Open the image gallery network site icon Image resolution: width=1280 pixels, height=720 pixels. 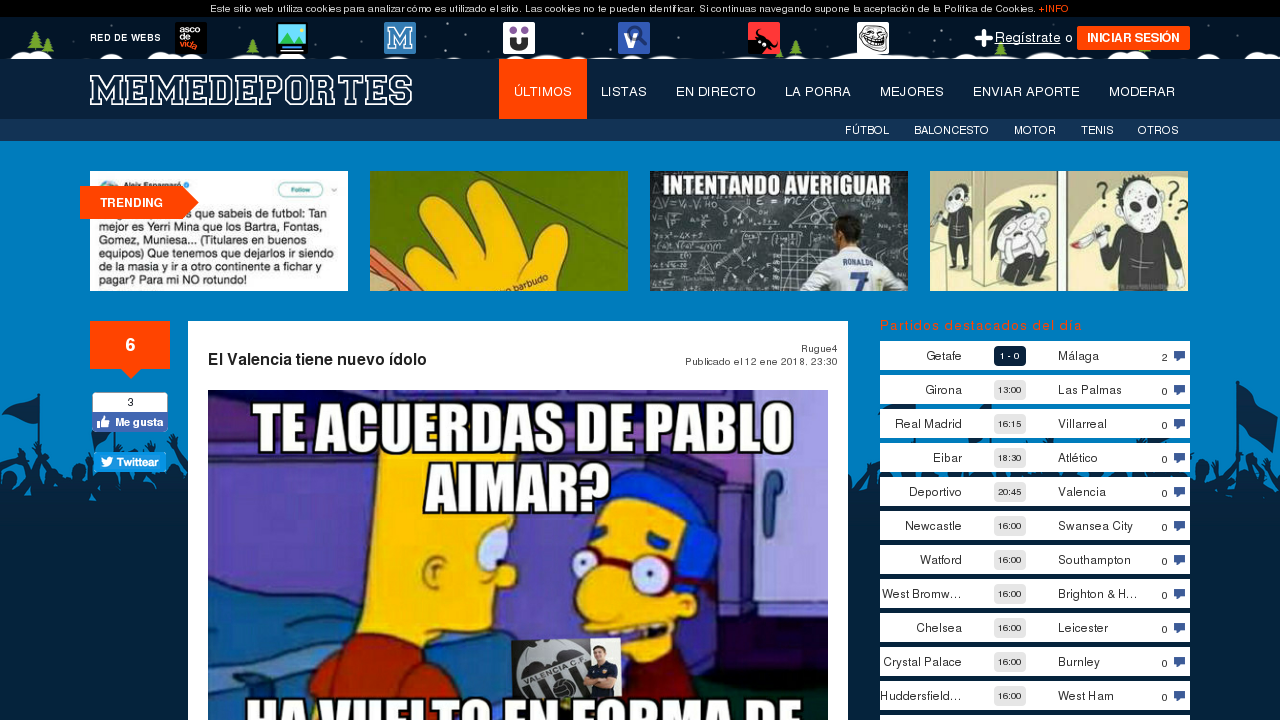point(292,38)
